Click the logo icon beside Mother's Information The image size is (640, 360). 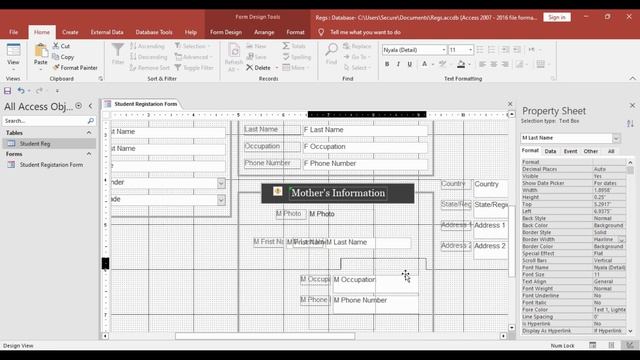[x=278, y=191]
